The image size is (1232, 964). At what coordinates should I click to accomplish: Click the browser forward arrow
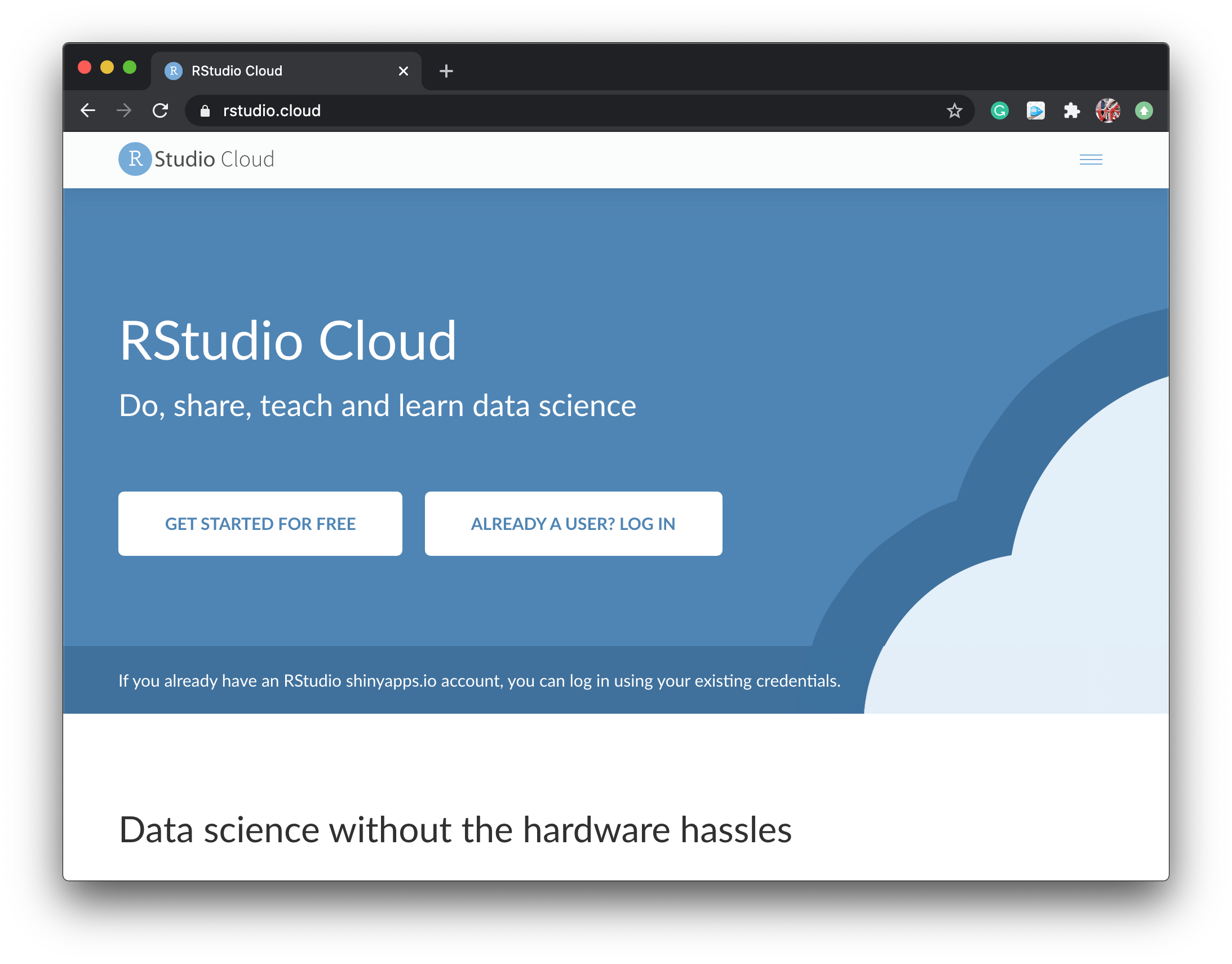click(124, 110)
